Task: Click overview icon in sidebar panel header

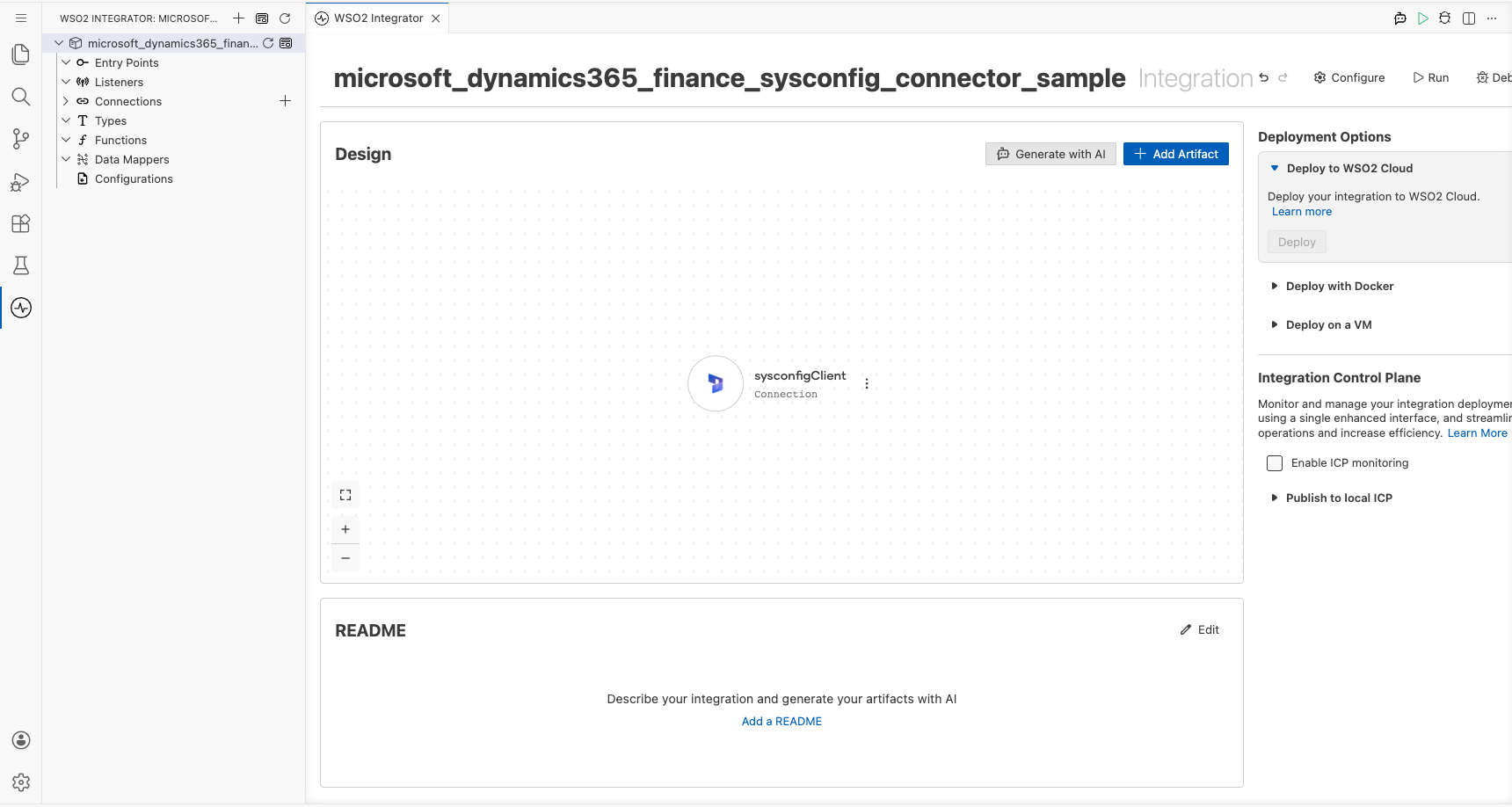Action: pyautogui.click(x=262, y=18)
